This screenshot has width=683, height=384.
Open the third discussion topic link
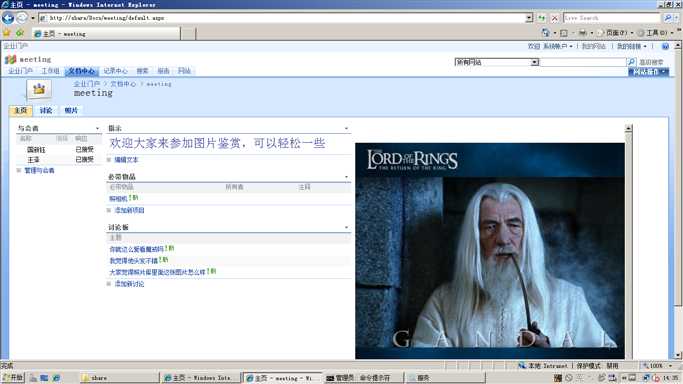(x=157, y=272)
